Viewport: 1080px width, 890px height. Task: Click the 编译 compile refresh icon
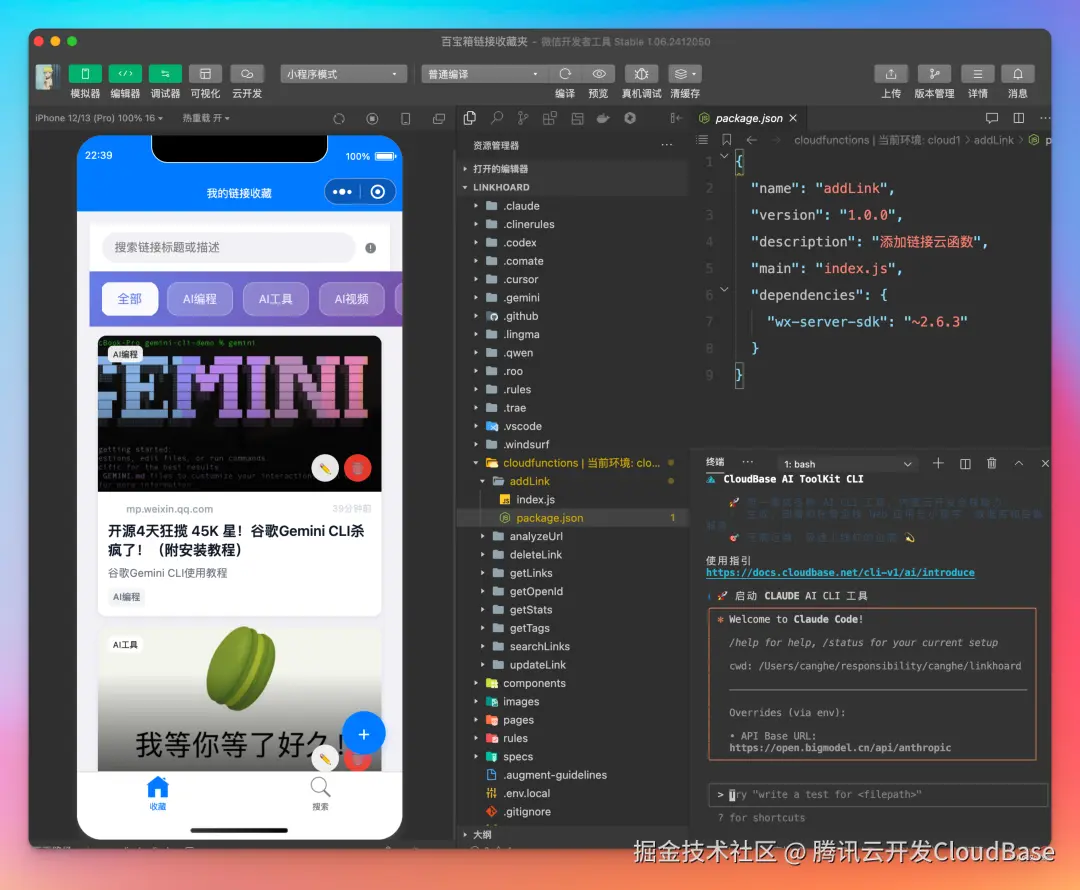(x=565, y=74)
